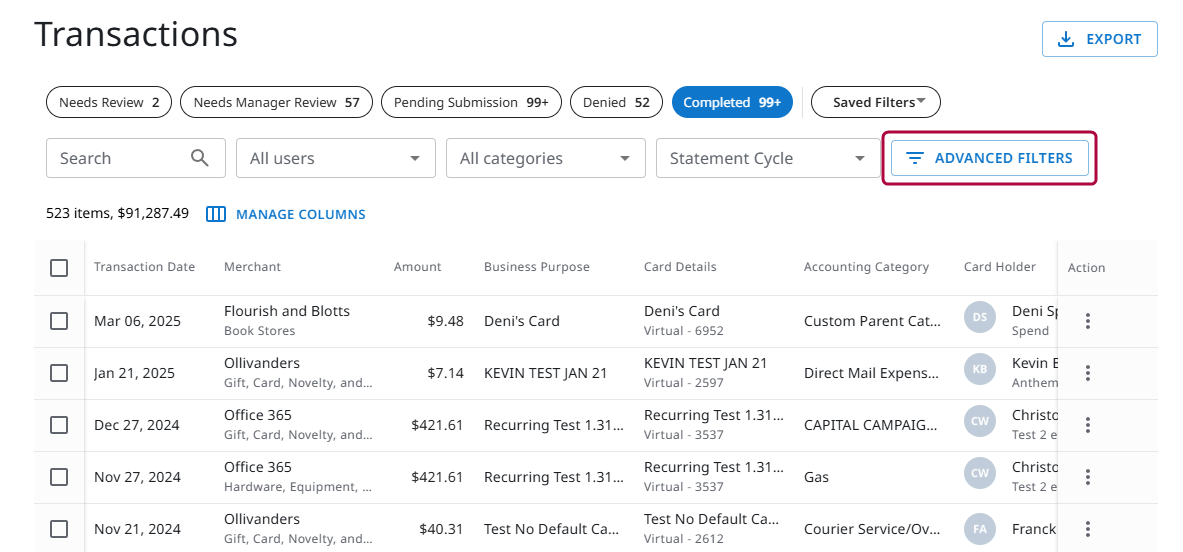The image size is (1183, 552).
Task: Click the Manage Columns icon
Action: tap(216, 214)
